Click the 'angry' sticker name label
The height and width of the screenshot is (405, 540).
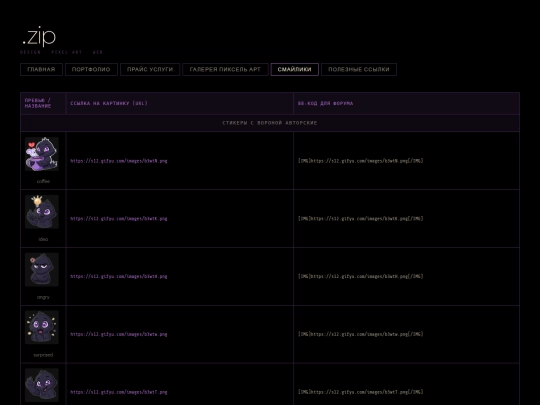pyautogui.click(x=43, y=297)
